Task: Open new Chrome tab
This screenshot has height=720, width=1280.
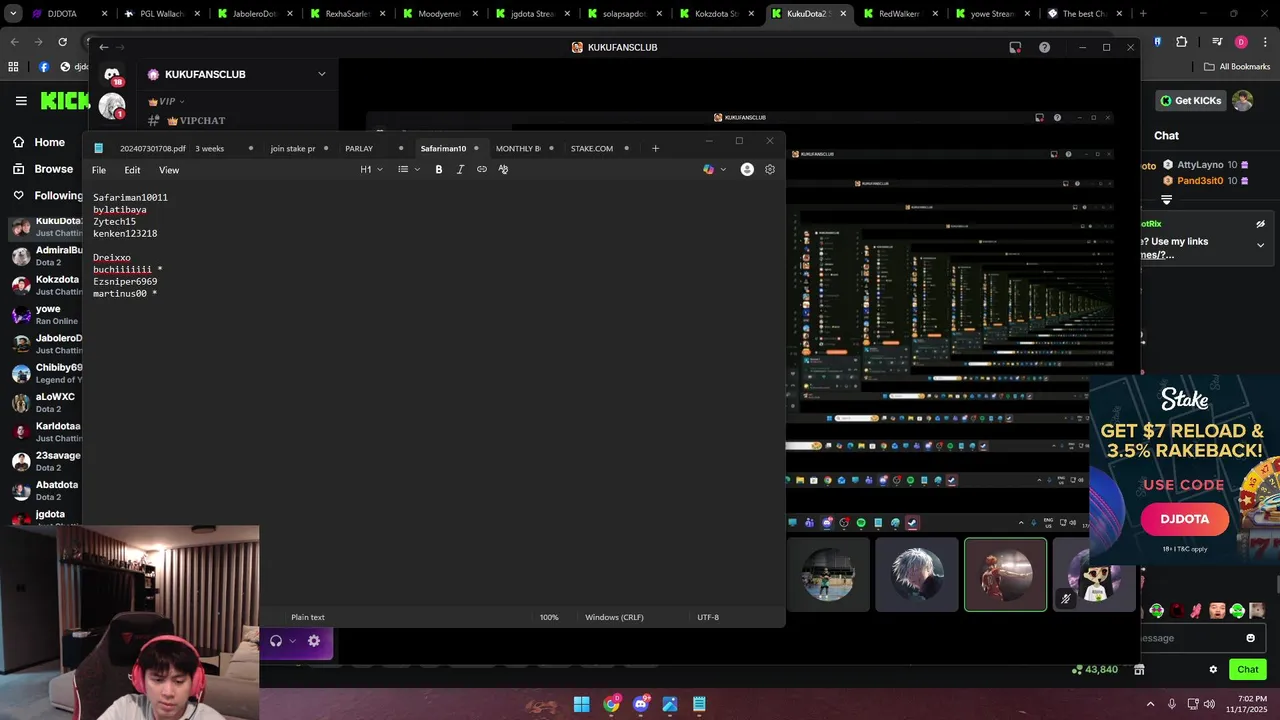Action: (x=1143, y=14)
